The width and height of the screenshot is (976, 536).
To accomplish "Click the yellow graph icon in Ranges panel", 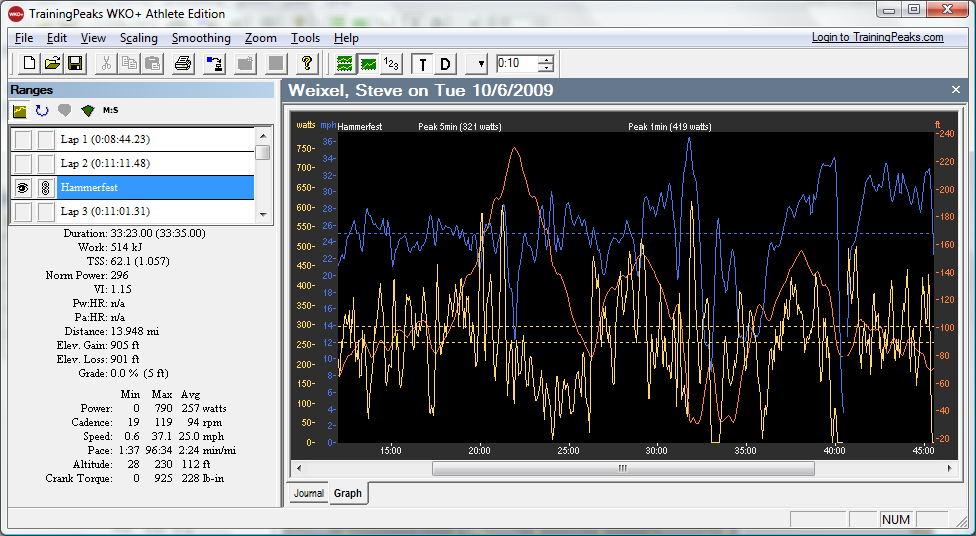I will [20, 111].
